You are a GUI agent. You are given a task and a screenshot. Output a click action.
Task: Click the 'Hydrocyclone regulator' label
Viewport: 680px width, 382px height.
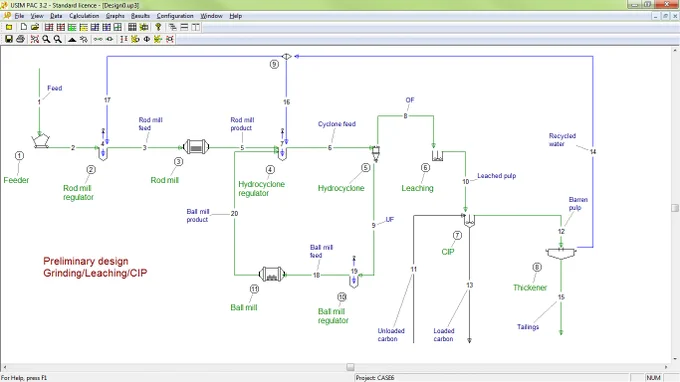pos(262,189)
